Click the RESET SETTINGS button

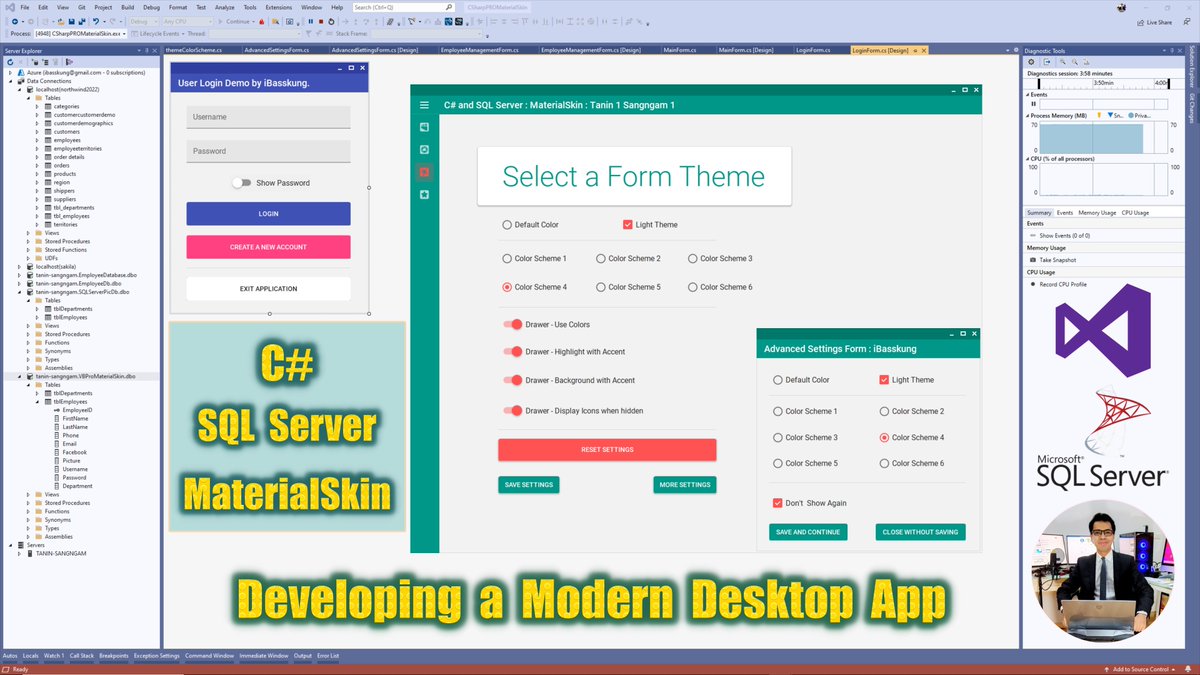click(607, 450)
